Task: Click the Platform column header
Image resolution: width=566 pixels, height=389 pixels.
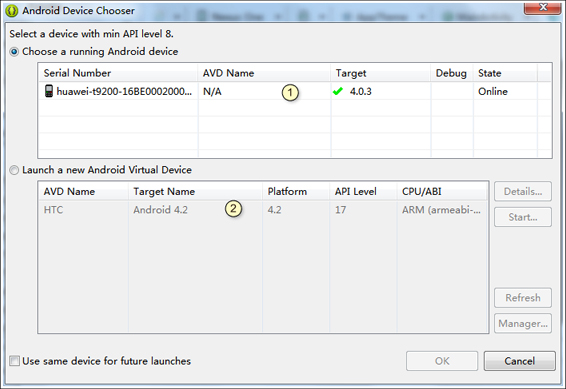Action: tap(296, 191)
